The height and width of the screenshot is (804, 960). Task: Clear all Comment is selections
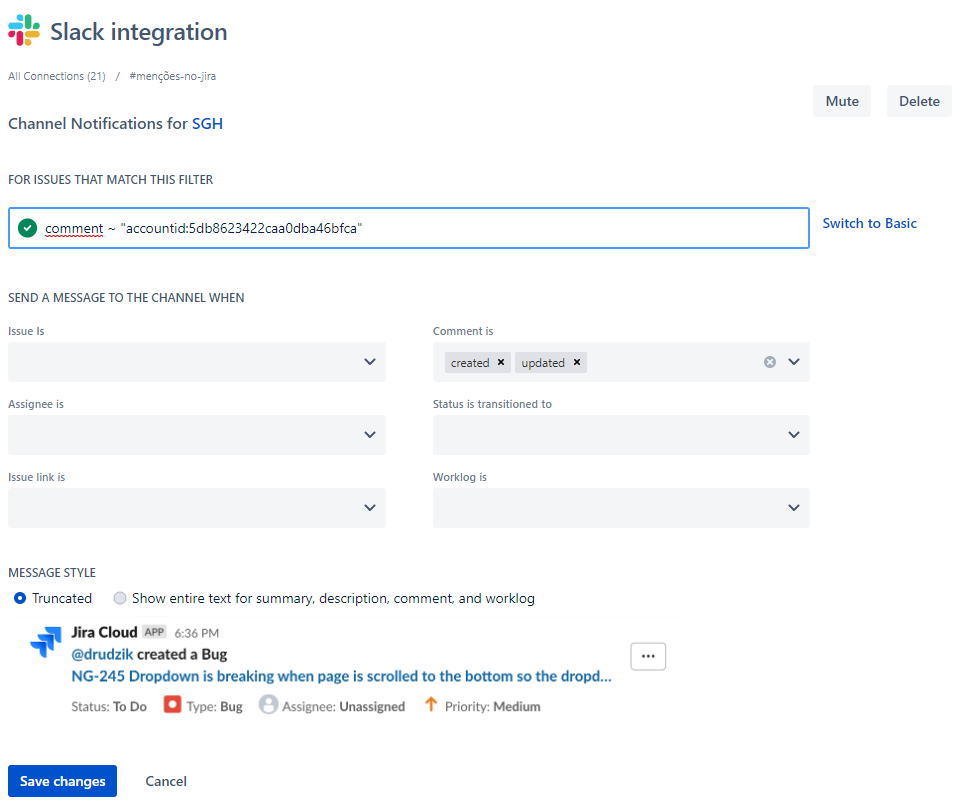coord(770,362)
